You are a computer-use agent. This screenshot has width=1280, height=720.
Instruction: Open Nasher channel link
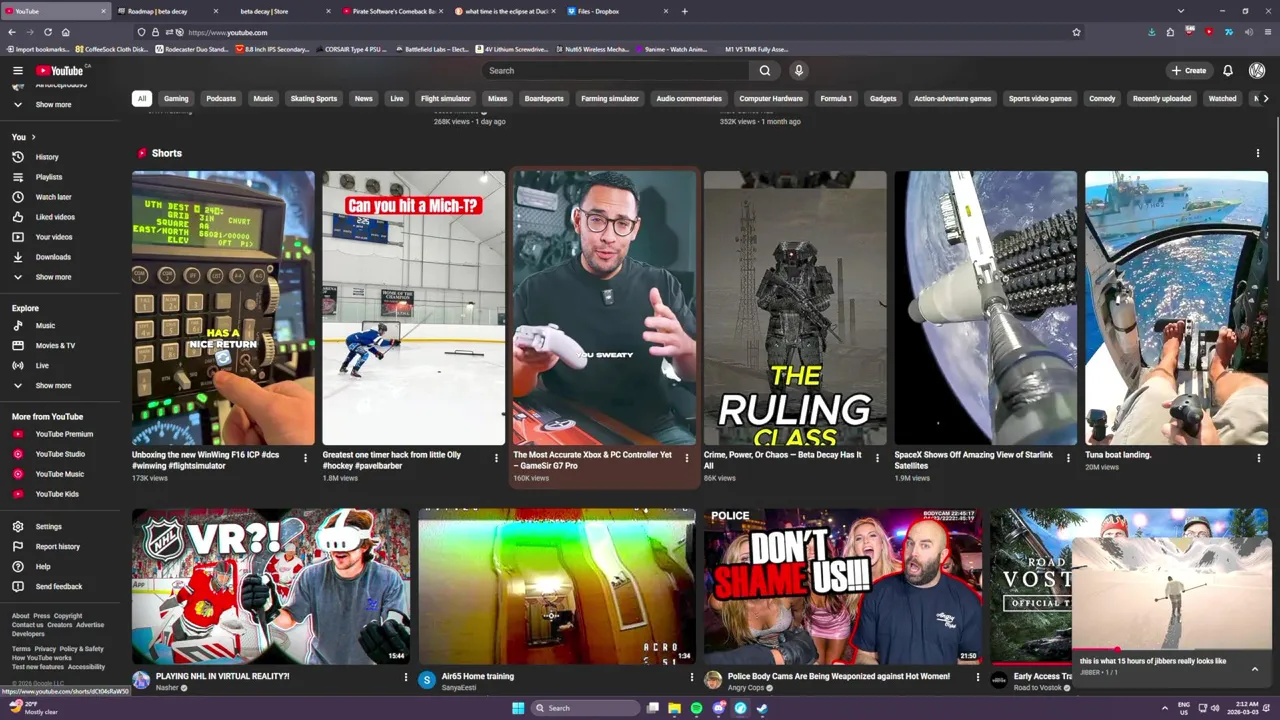pyautogui.click(x=166, y=687)
